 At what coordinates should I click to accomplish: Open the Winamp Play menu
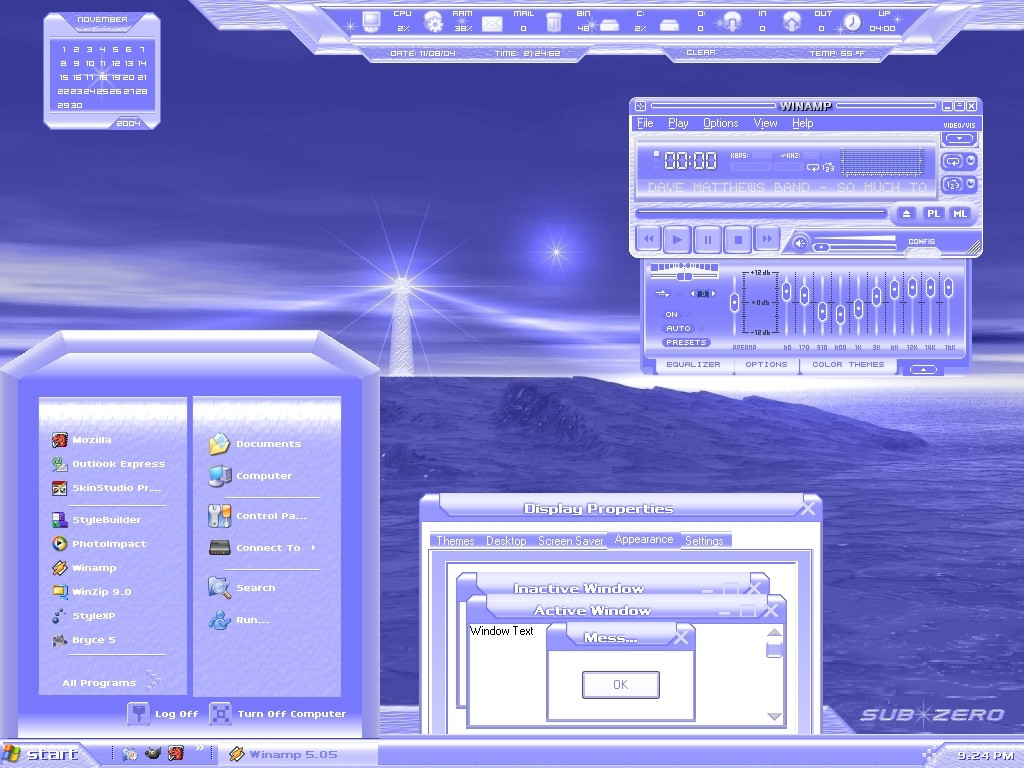[x=678, y=123]
